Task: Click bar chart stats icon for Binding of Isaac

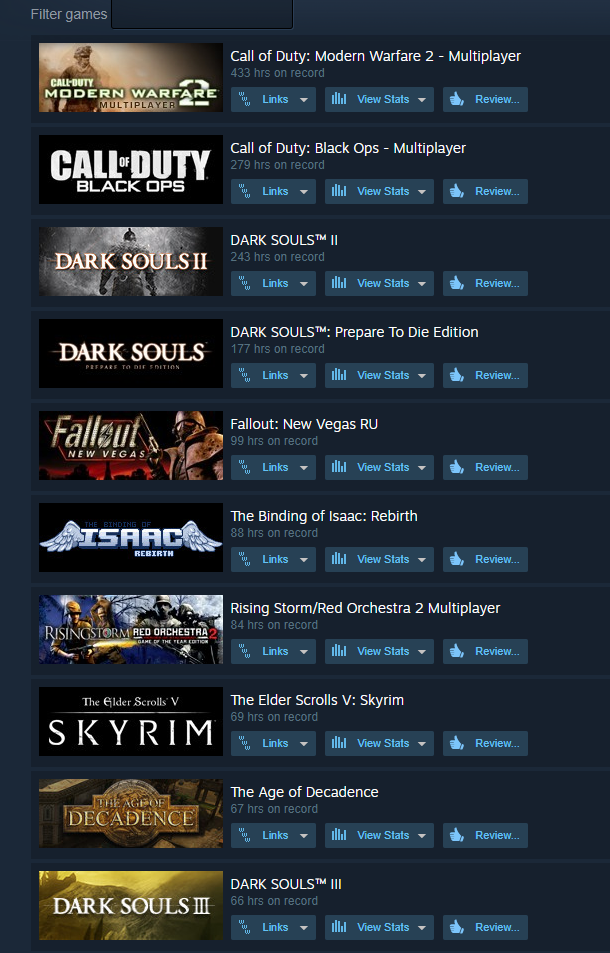Action: tap(339, 559)
